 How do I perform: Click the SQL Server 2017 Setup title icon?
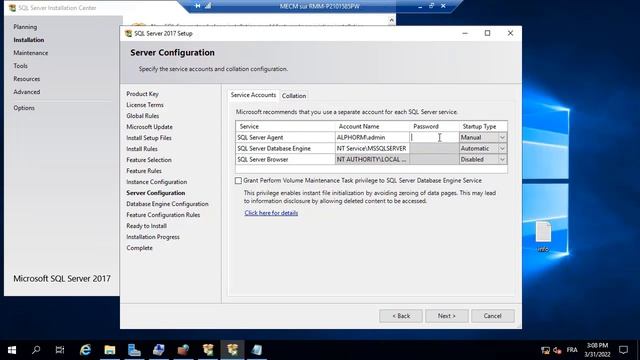[128, 33]
